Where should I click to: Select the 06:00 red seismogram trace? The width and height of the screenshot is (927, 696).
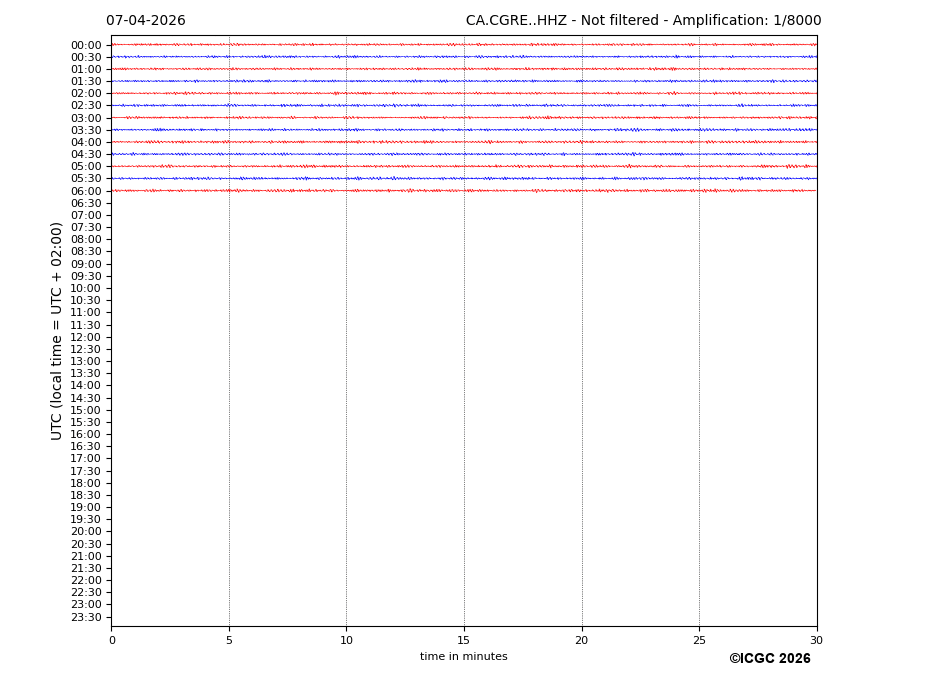click(463, 190)
